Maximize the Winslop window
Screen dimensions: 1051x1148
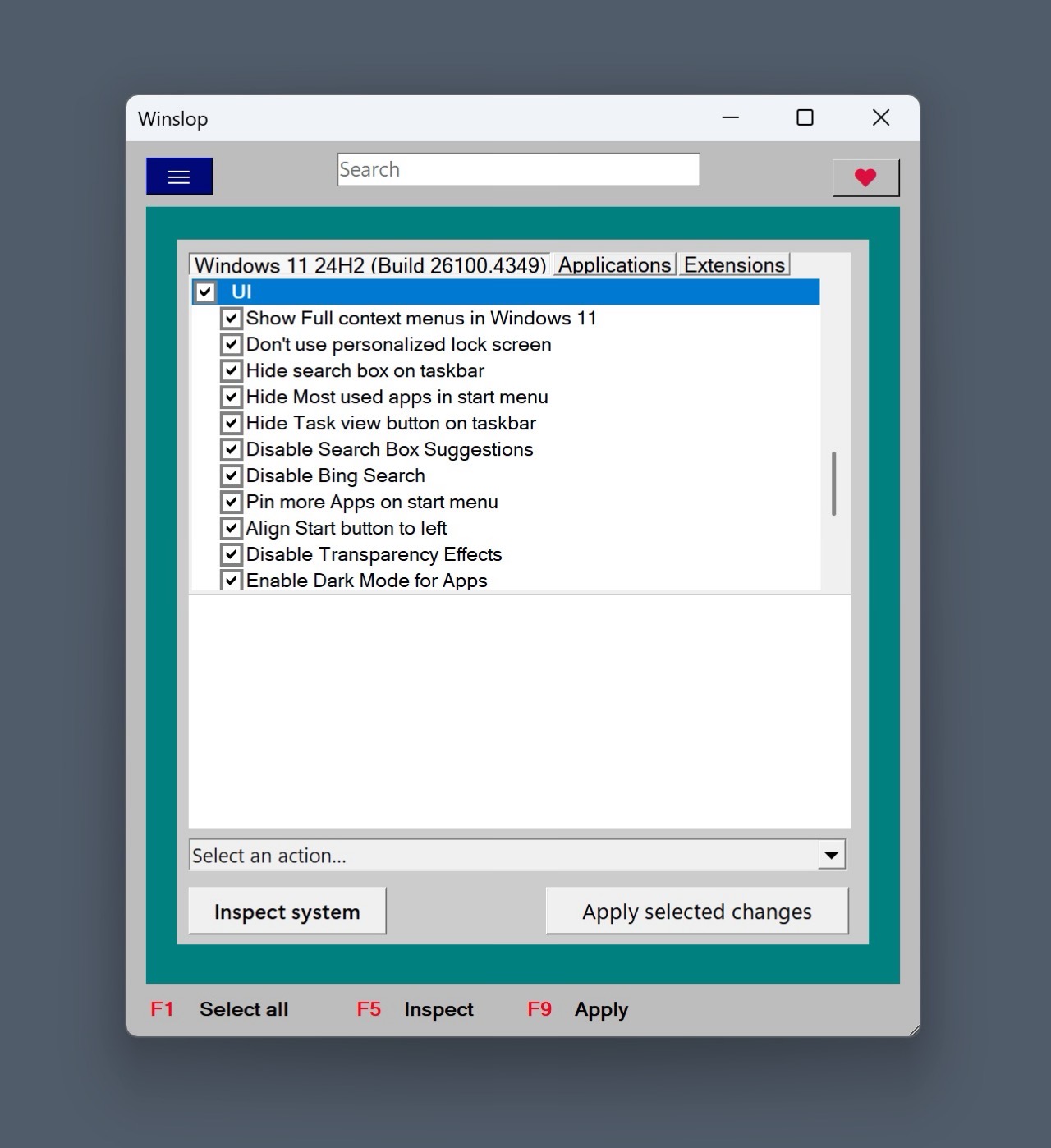click(x=805, y=118)
